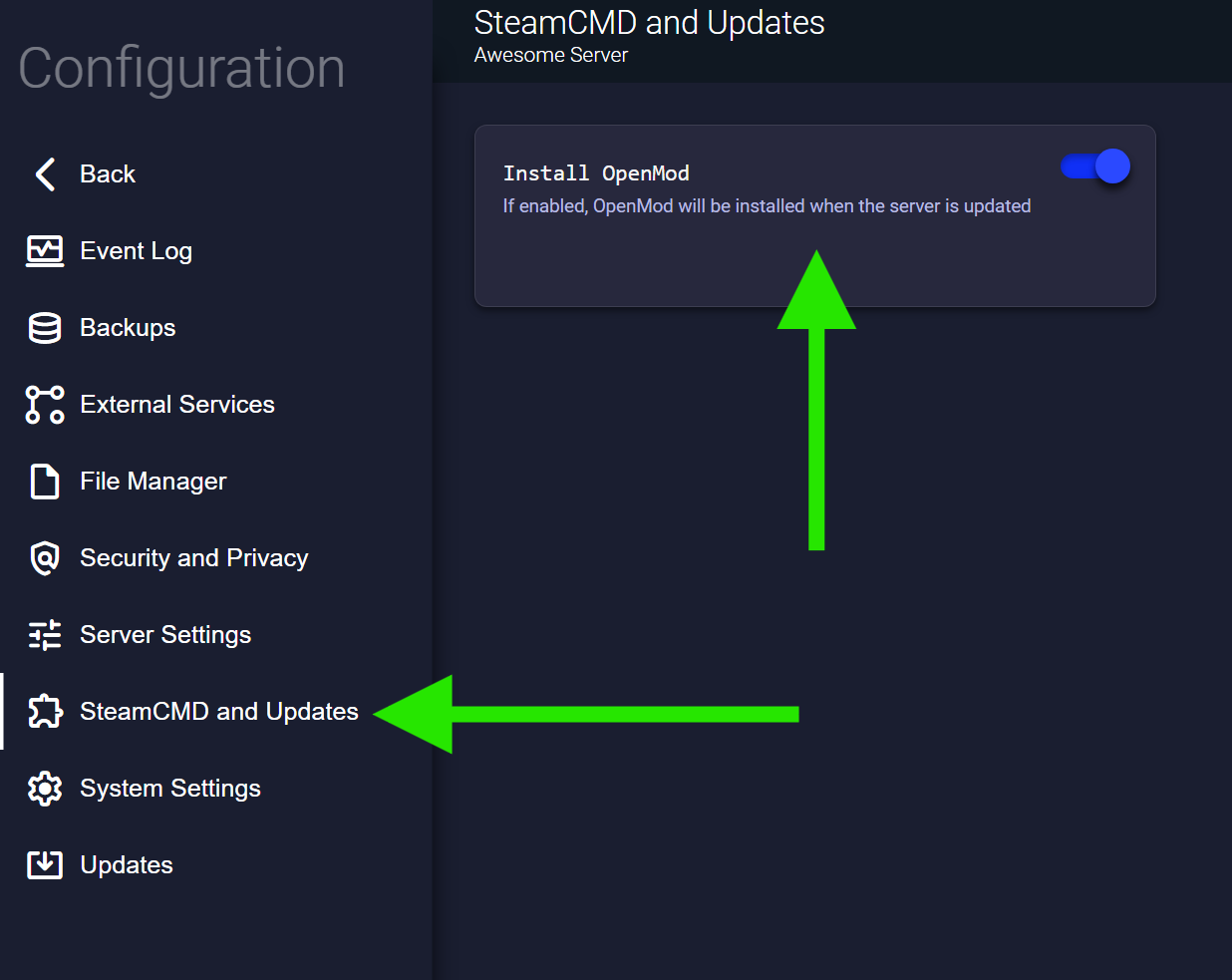This screenshot has height=980, width=1232.
Task: Disable the Install OpenMod toggle
Action: click(x=1094, y=166)
